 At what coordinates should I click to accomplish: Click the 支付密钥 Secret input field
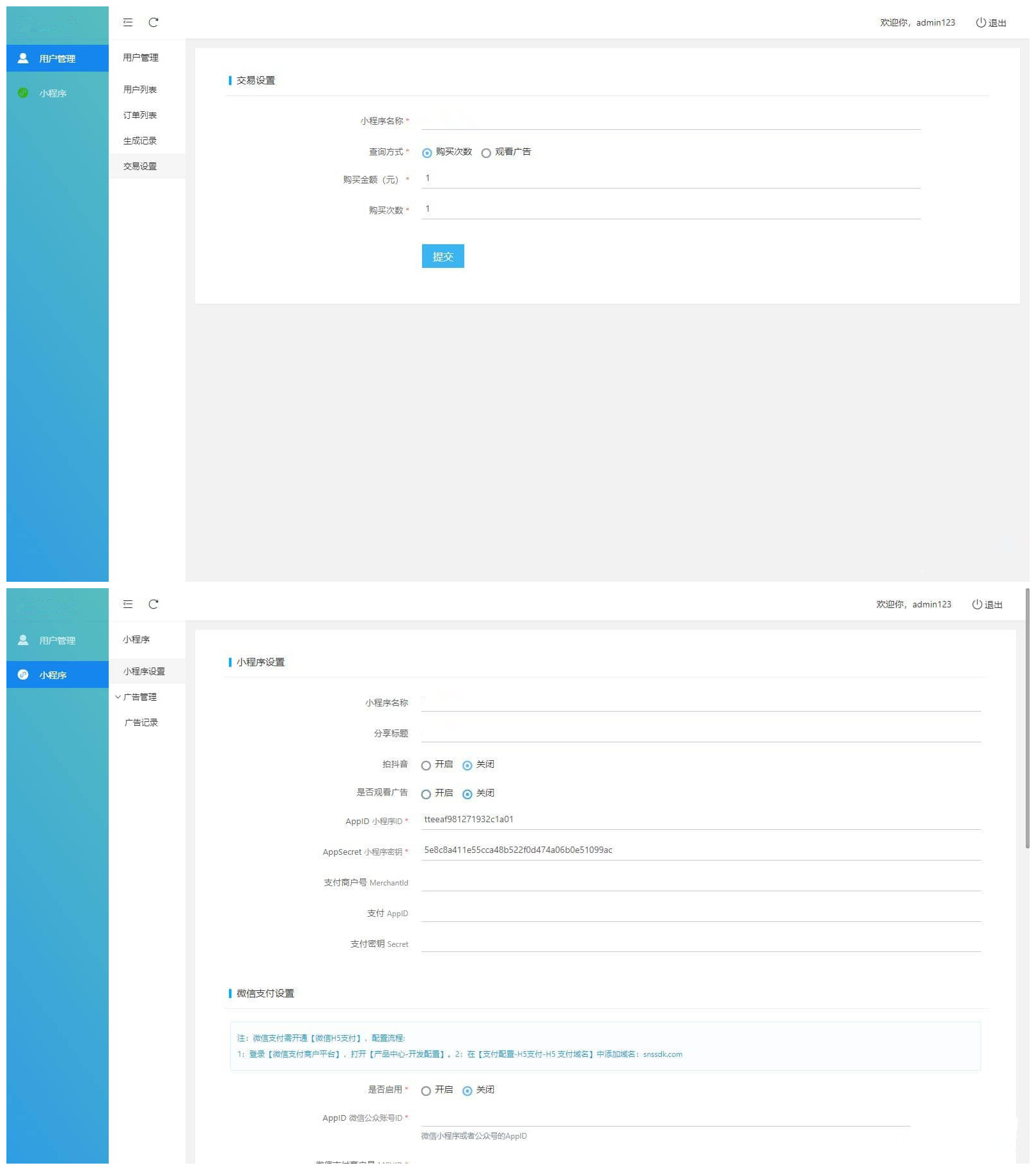point(701,943)
